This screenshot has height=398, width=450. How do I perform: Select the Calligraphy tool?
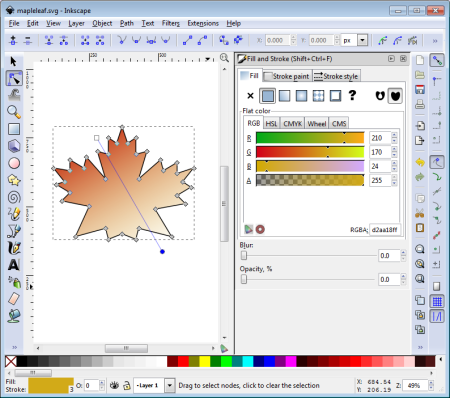(14, 248)
